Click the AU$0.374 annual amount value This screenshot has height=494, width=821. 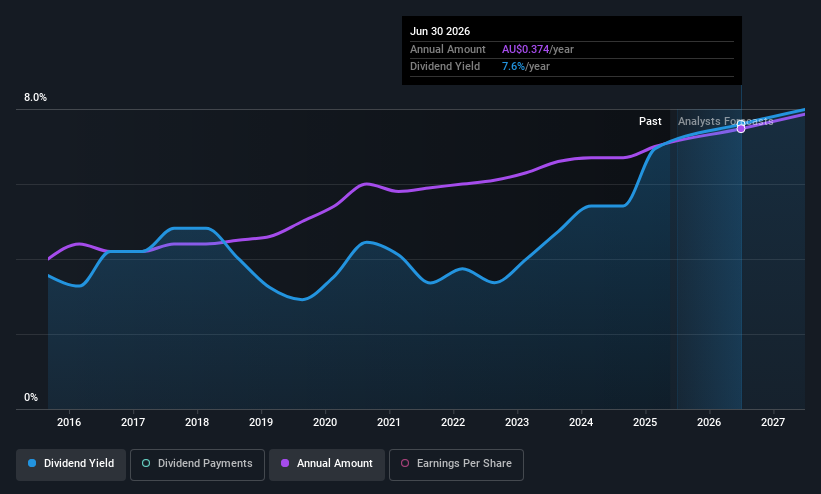coord(525,49)
